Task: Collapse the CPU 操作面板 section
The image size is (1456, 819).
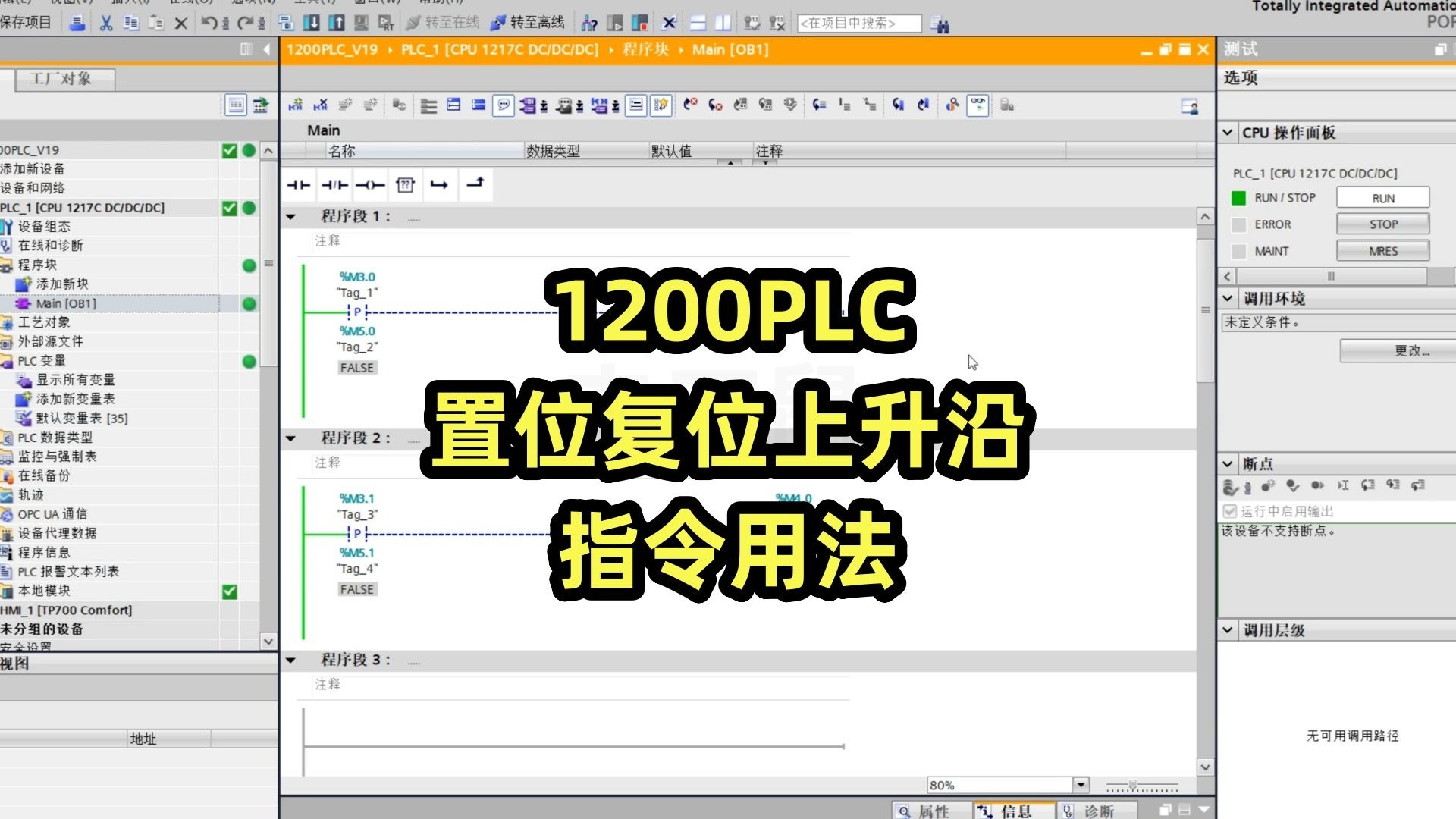Action: 1228,133
